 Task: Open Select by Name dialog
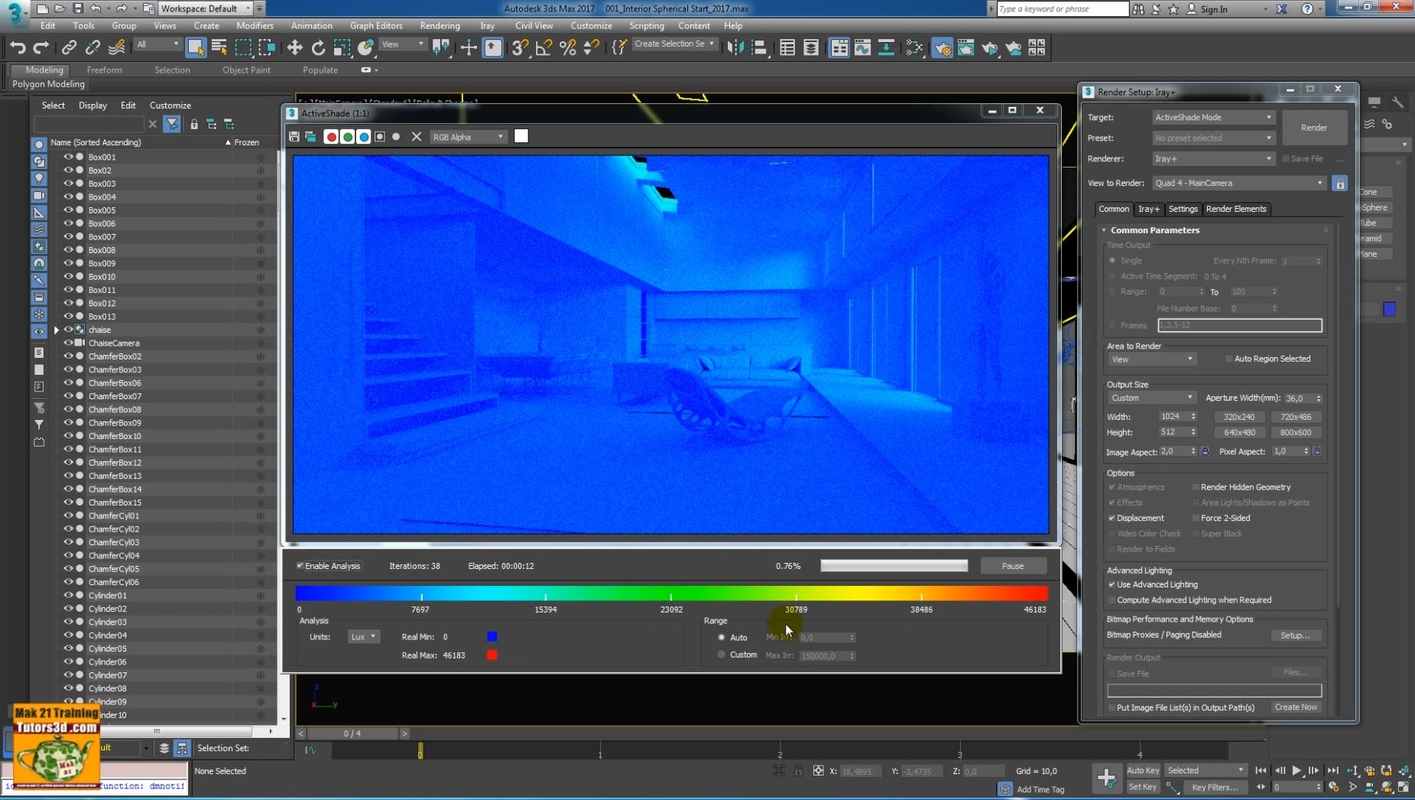coord(219,47)
